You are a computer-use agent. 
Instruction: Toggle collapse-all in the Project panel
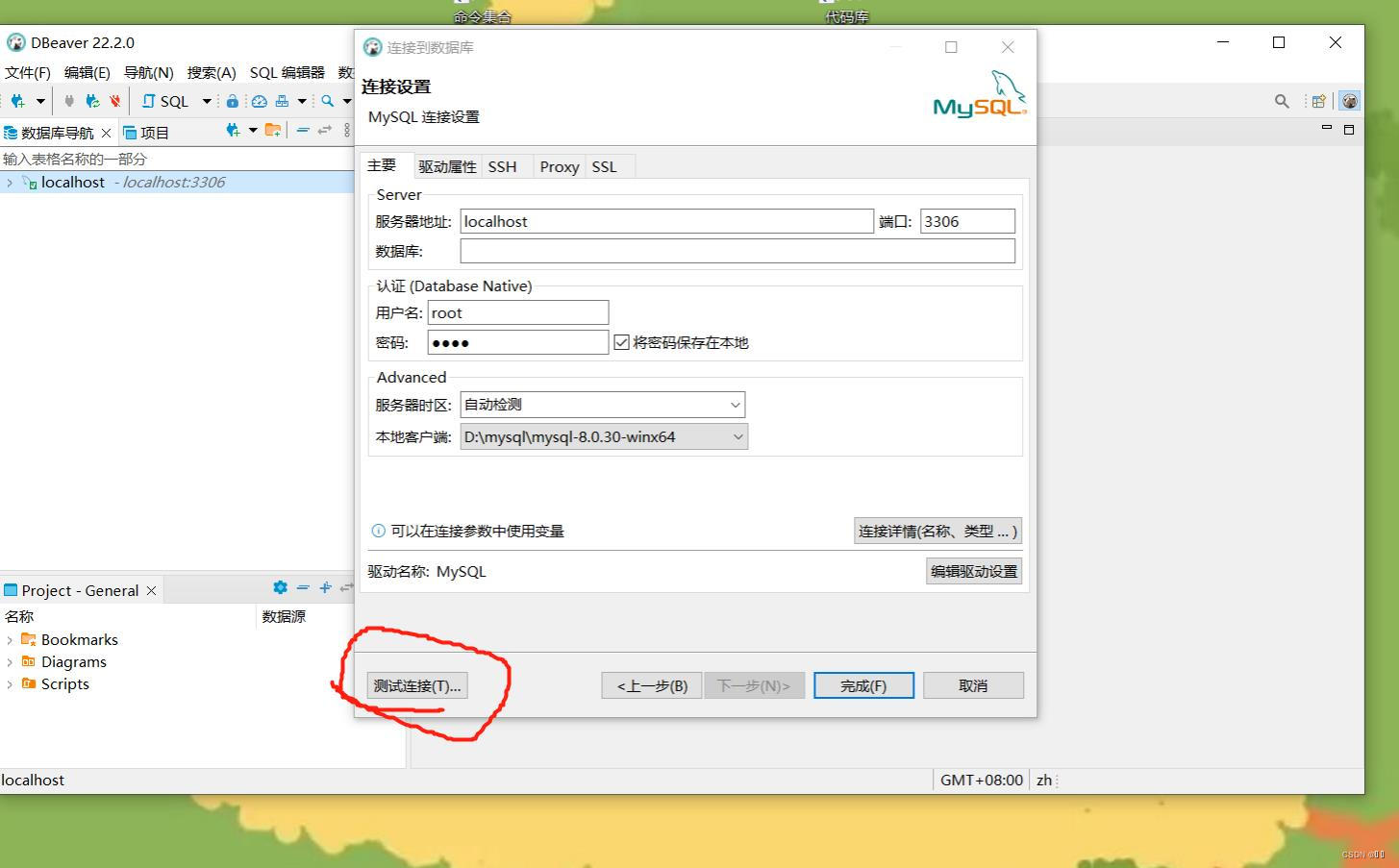pyautogui.click(x=303, y=587)
